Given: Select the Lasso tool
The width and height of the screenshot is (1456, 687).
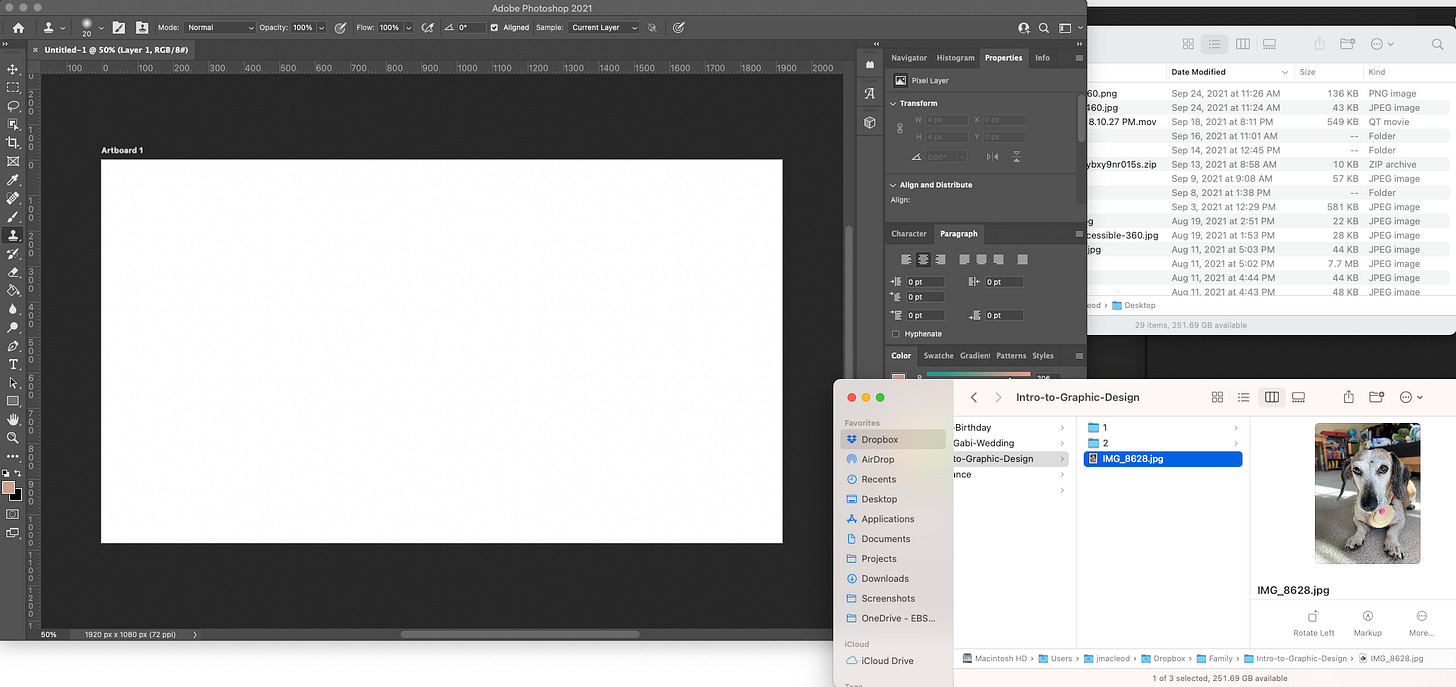Looking at the screenshot, I should 13,106.
